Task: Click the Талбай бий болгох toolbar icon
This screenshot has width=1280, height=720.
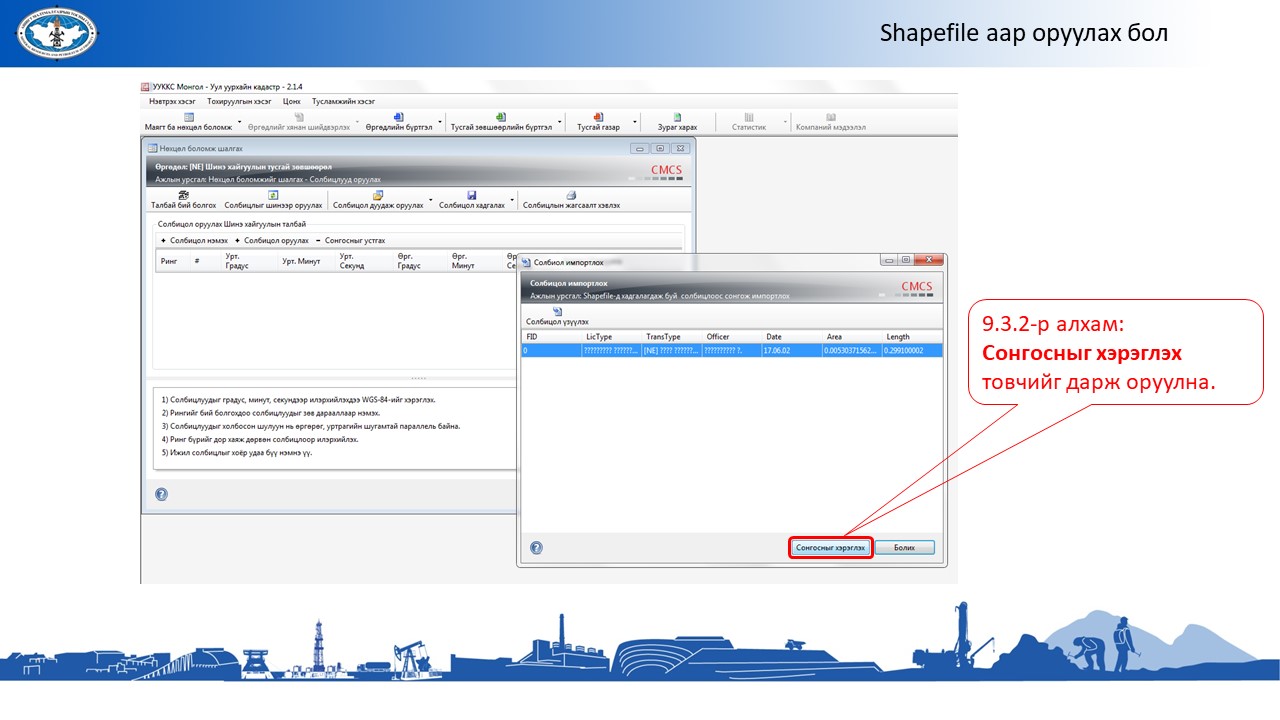Action: click(x=183, y=195)
